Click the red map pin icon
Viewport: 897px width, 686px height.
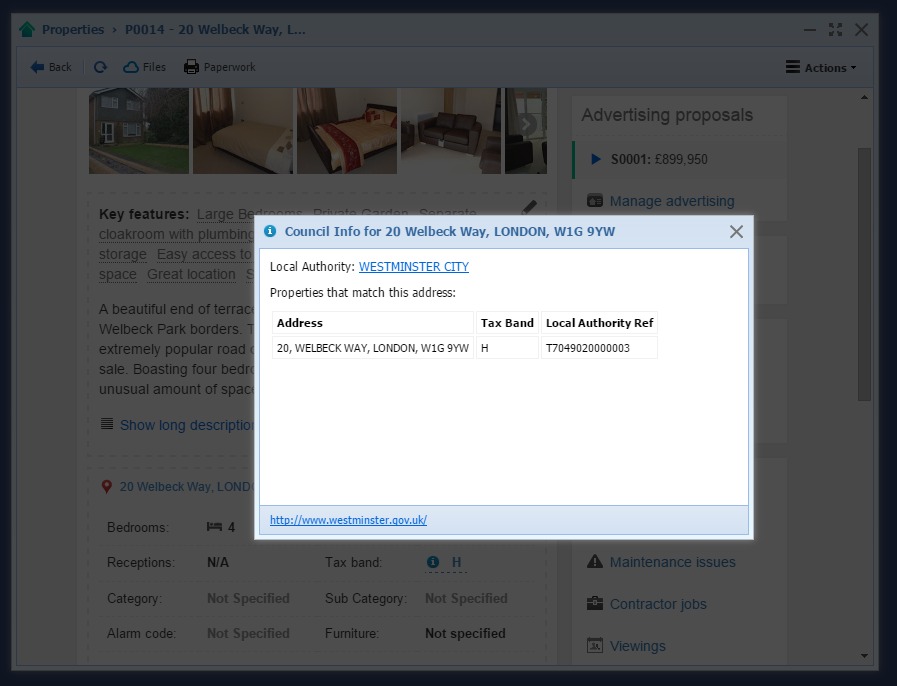107,487
